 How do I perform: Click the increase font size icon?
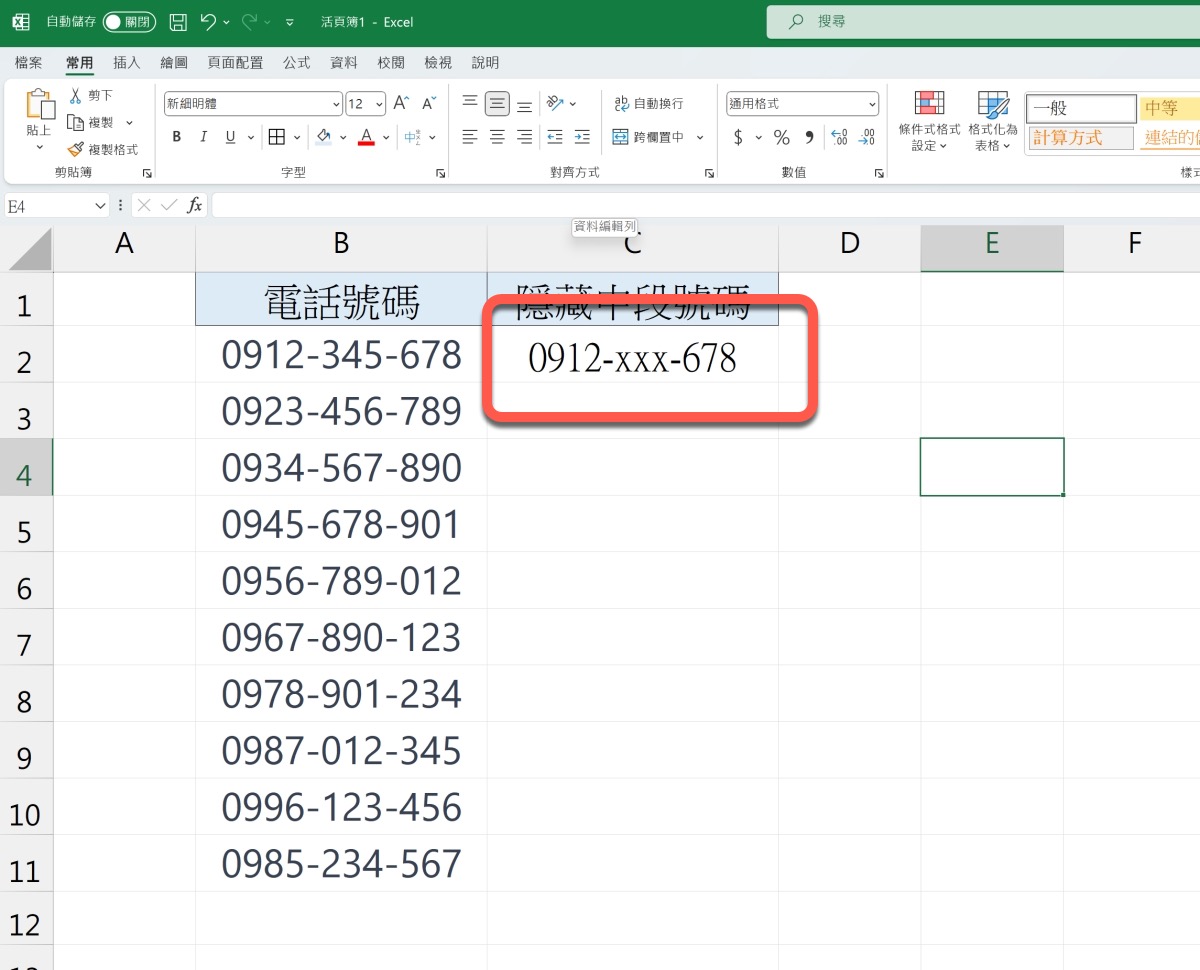[x=401, y=103]
